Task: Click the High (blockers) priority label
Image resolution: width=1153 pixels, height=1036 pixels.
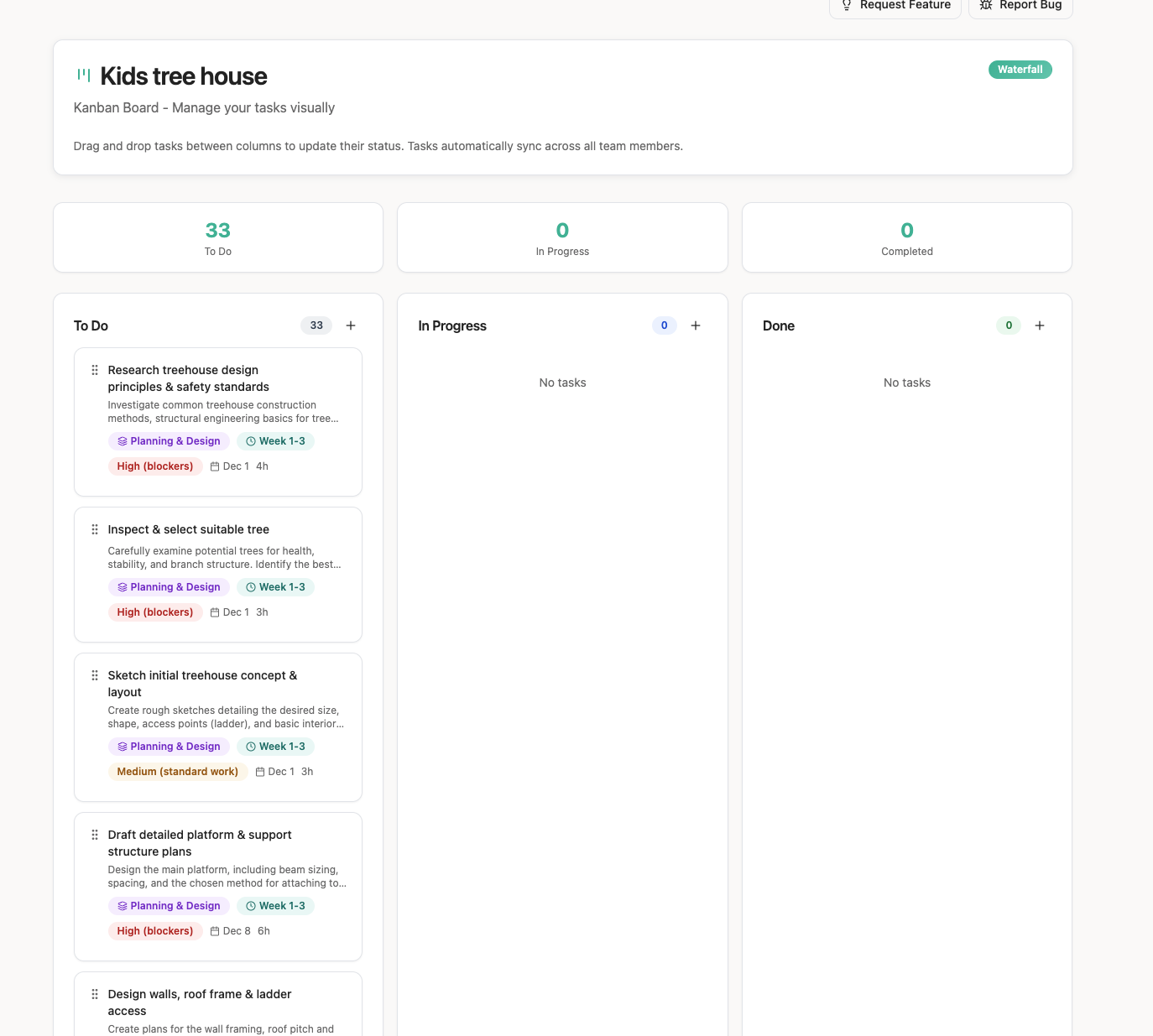Action: click(x=155, y=466)
